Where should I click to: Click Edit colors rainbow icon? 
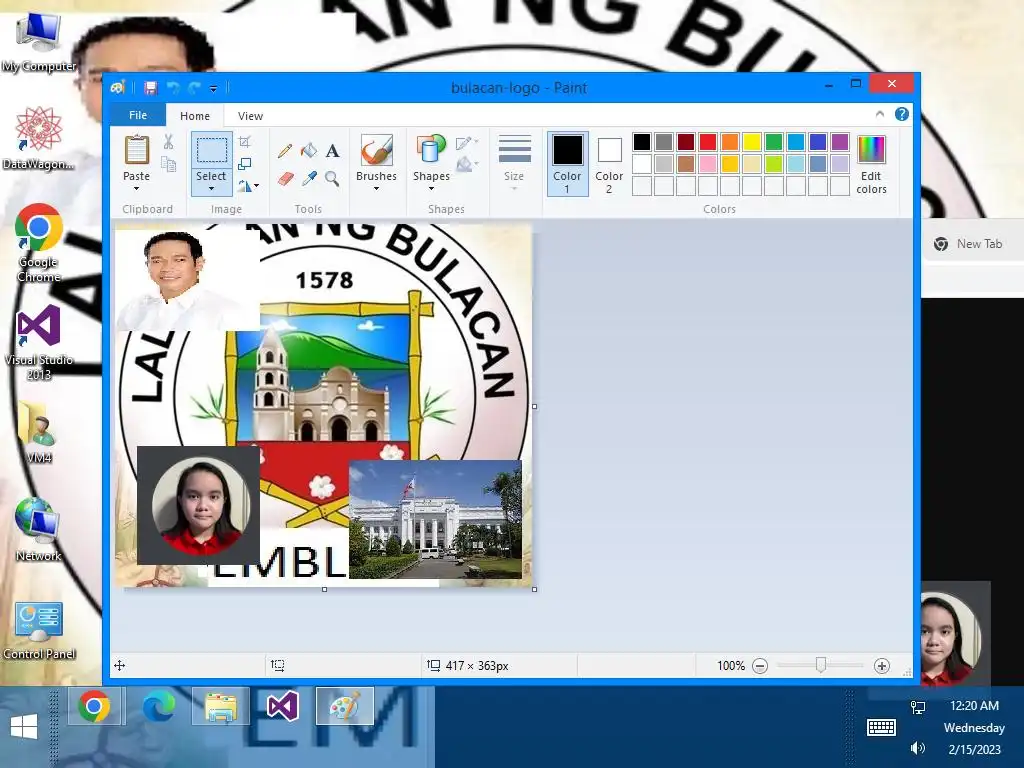click(x=871, y=150)
